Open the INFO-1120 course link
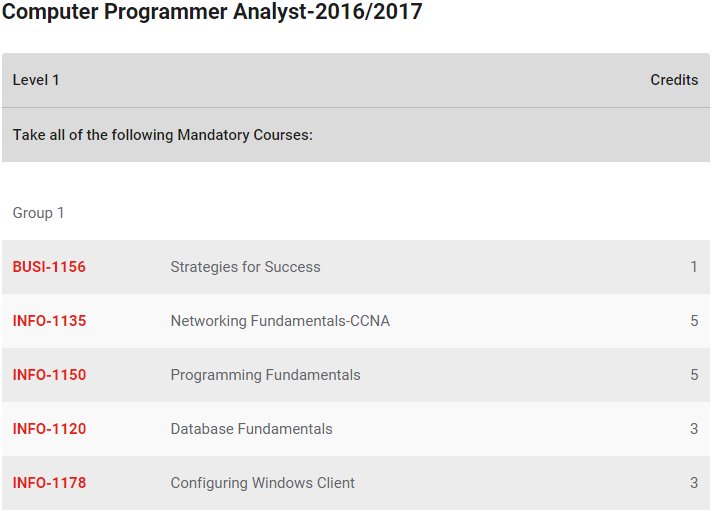The width and height of the screenshot is (713, 511). tap(49, 429)
